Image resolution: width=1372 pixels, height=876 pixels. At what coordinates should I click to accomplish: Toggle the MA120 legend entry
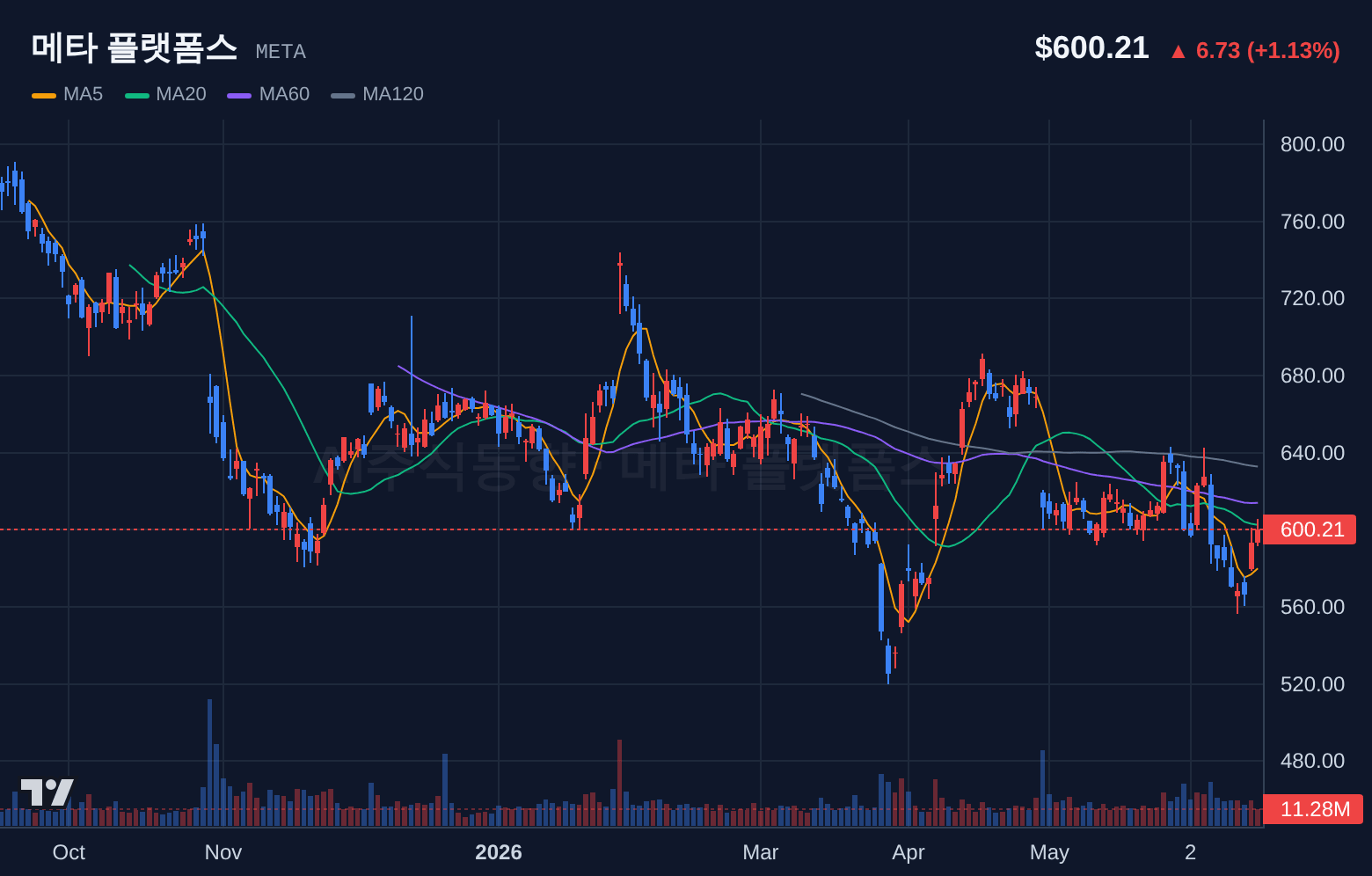click(377, 94)
